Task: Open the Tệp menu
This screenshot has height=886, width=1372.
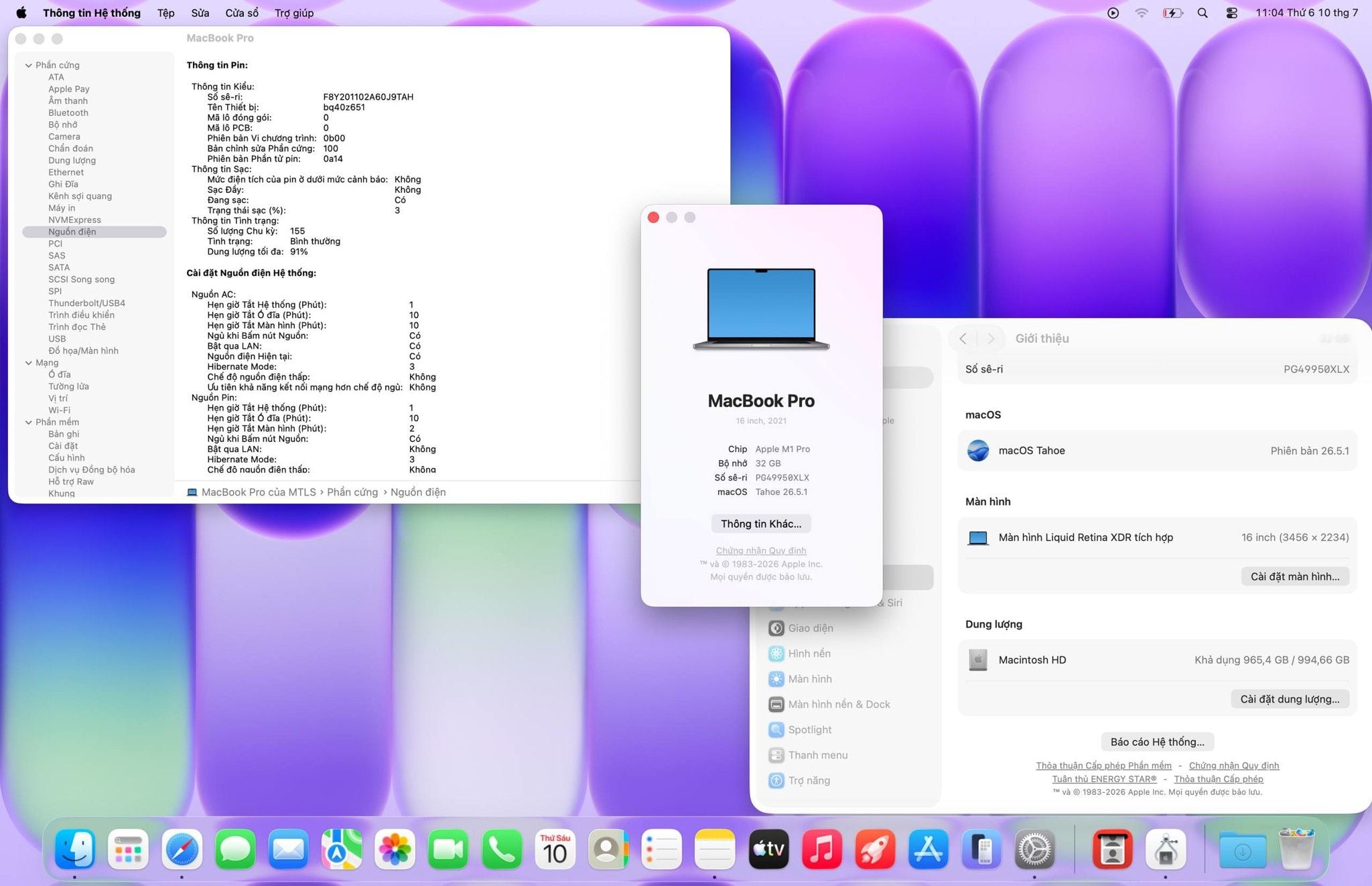Action: tap(165, 13)
